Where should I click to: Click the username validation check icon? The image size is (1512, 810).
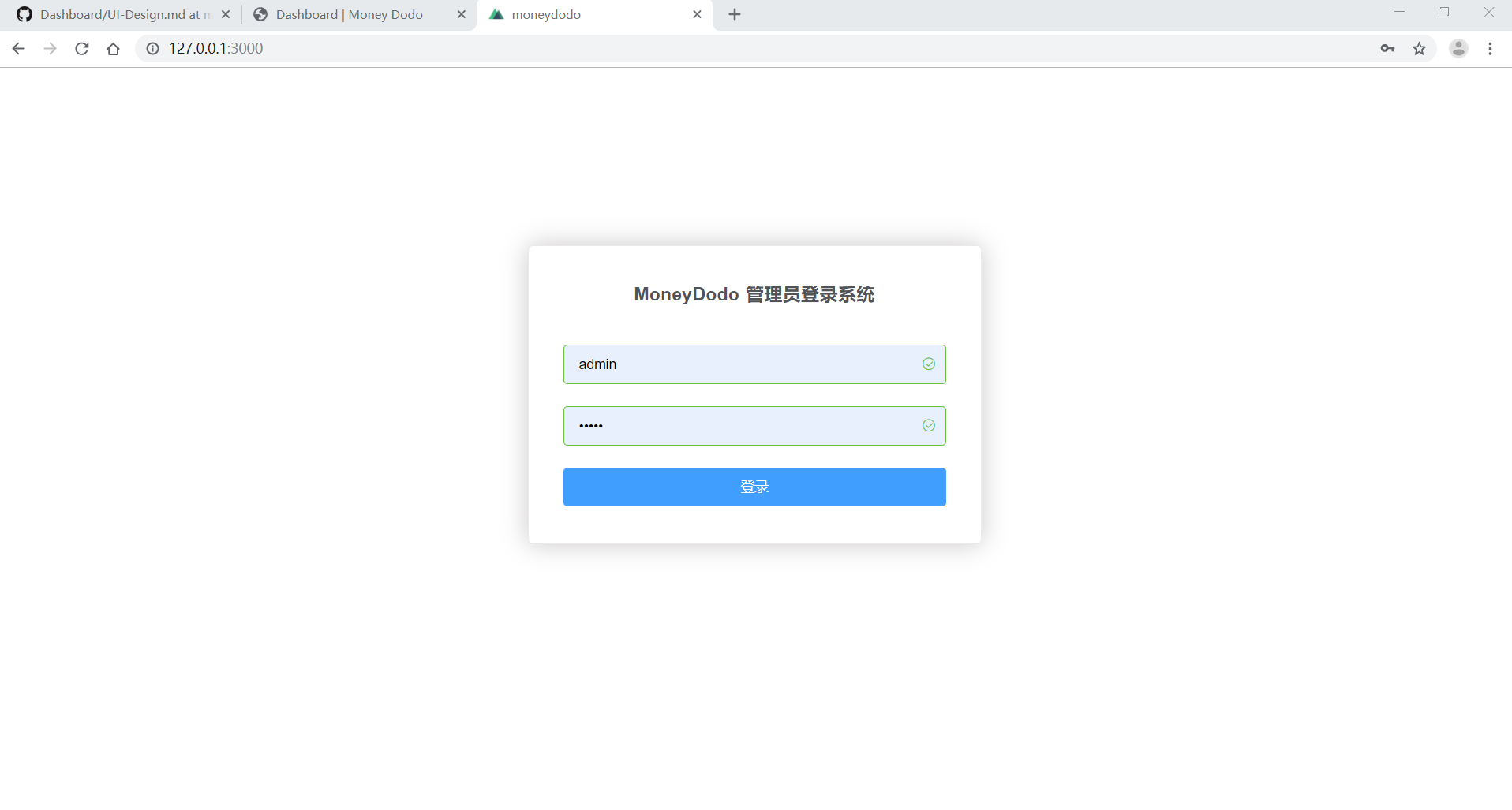coord(929,364)
